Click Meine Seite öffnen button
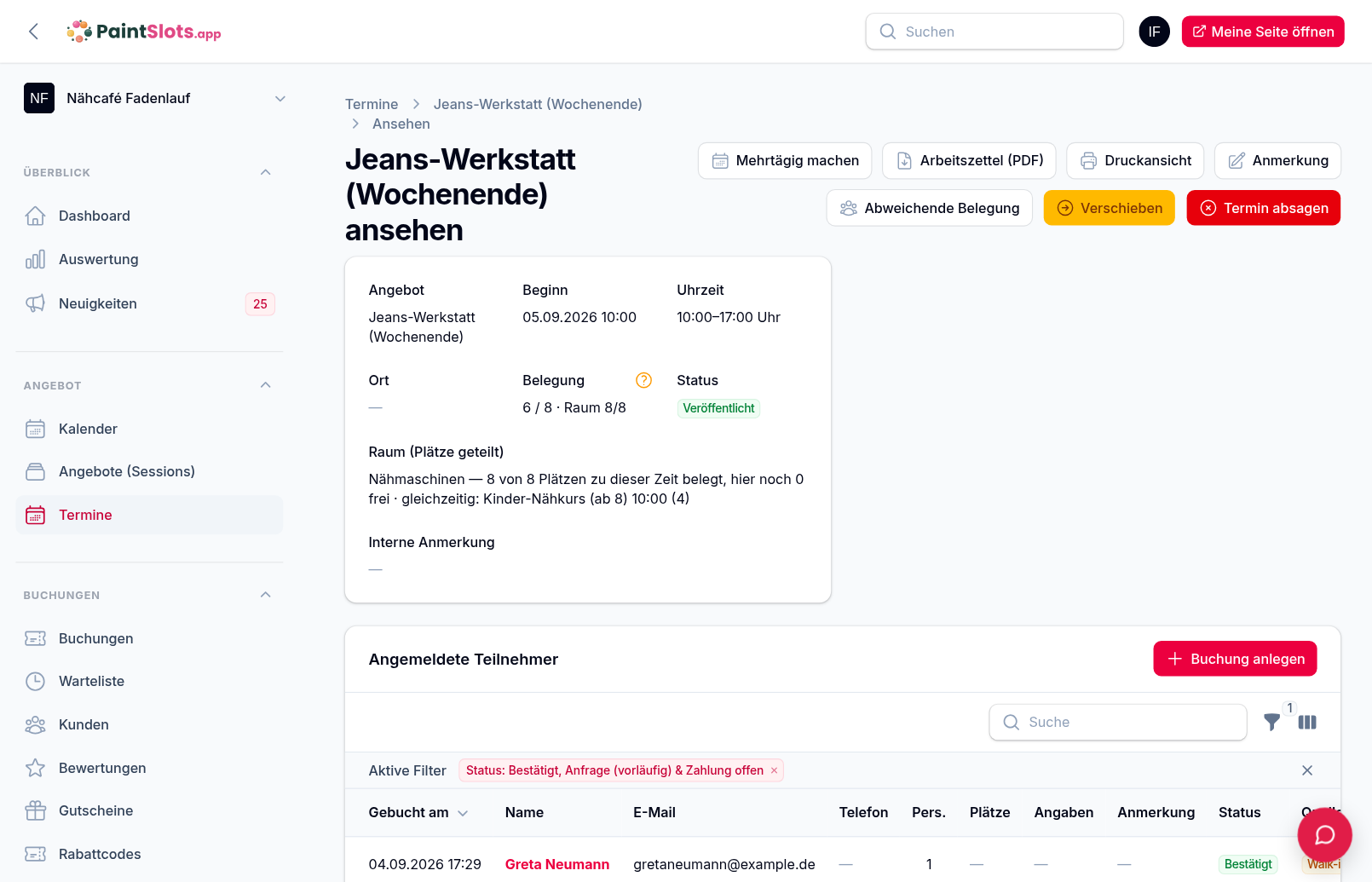 coord(1263,32)
